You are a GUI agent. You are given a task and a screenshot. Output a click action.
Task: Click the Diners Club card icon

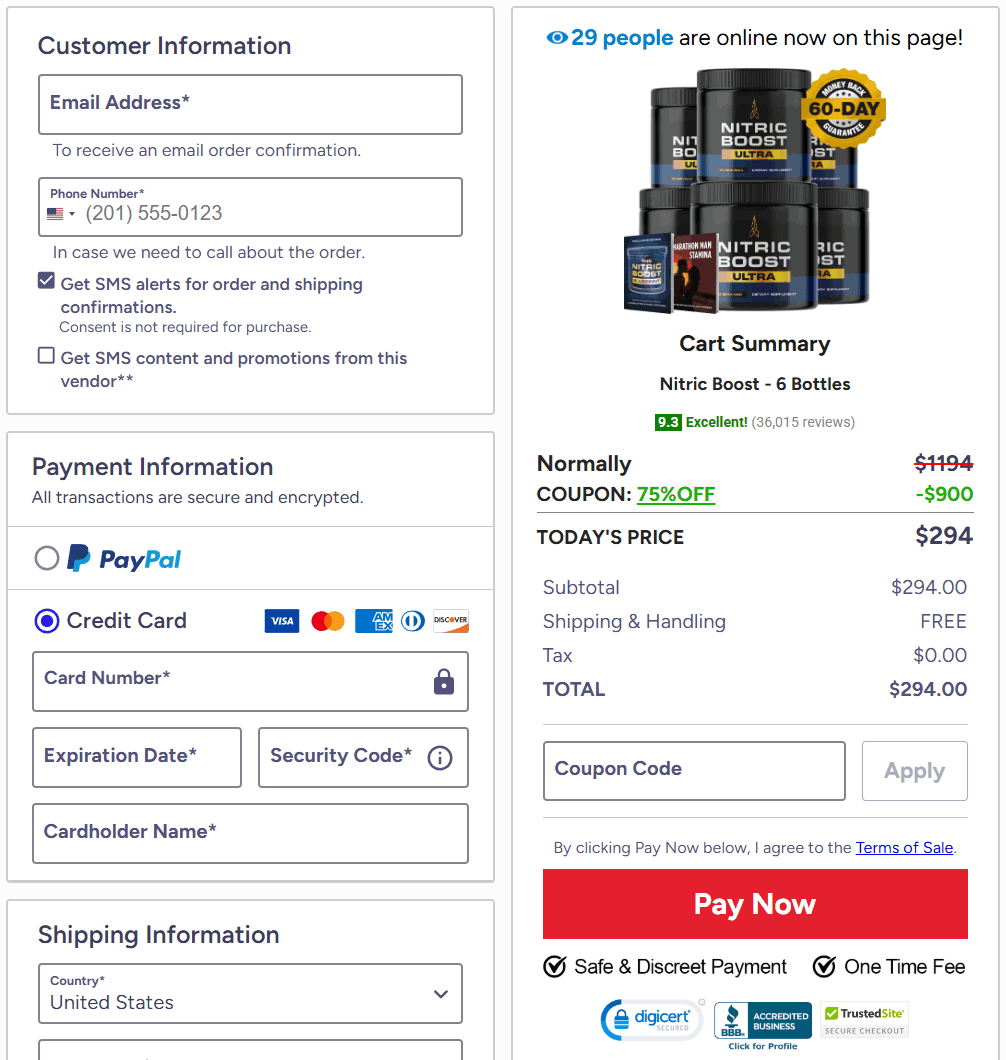click(x=413, y=621)
